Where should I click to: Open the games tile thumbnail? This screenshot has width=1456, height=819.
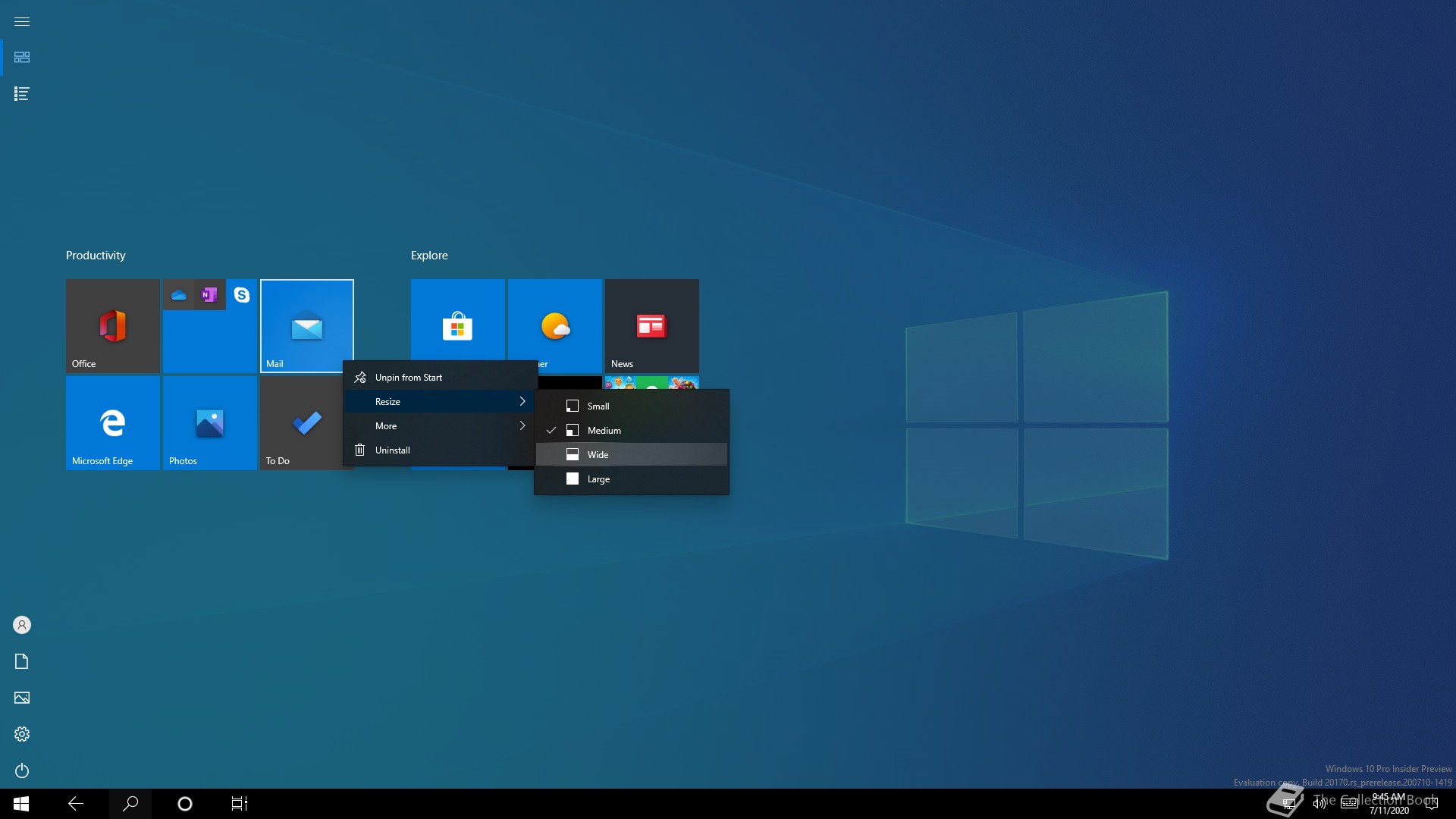[652, 382]
